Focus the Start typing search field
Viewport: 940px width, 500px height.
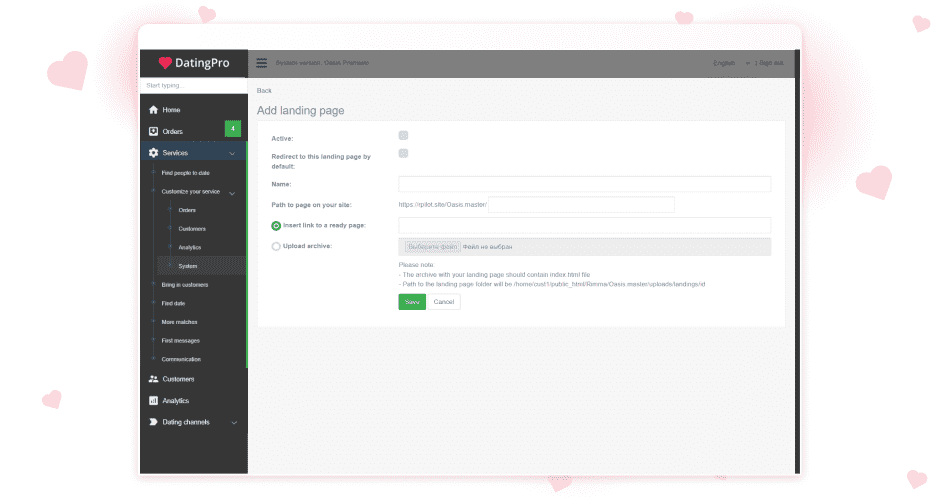(194, 86)
